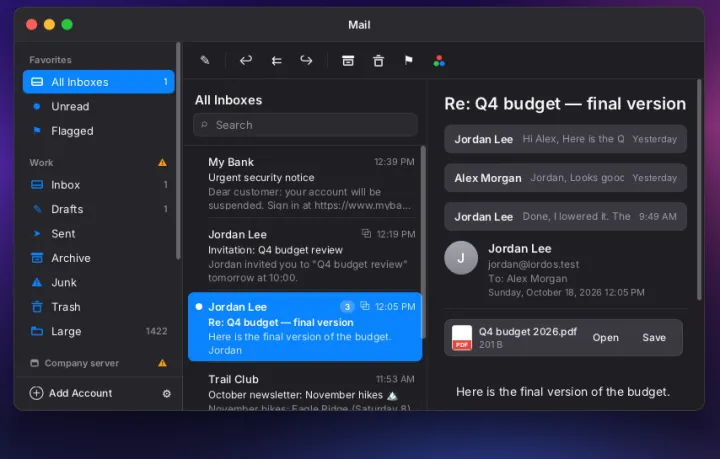Viewport: 720px width, 459px height.
Task: Click recipient 'To: Alex Morgan'
Action: tap(528, 279)
